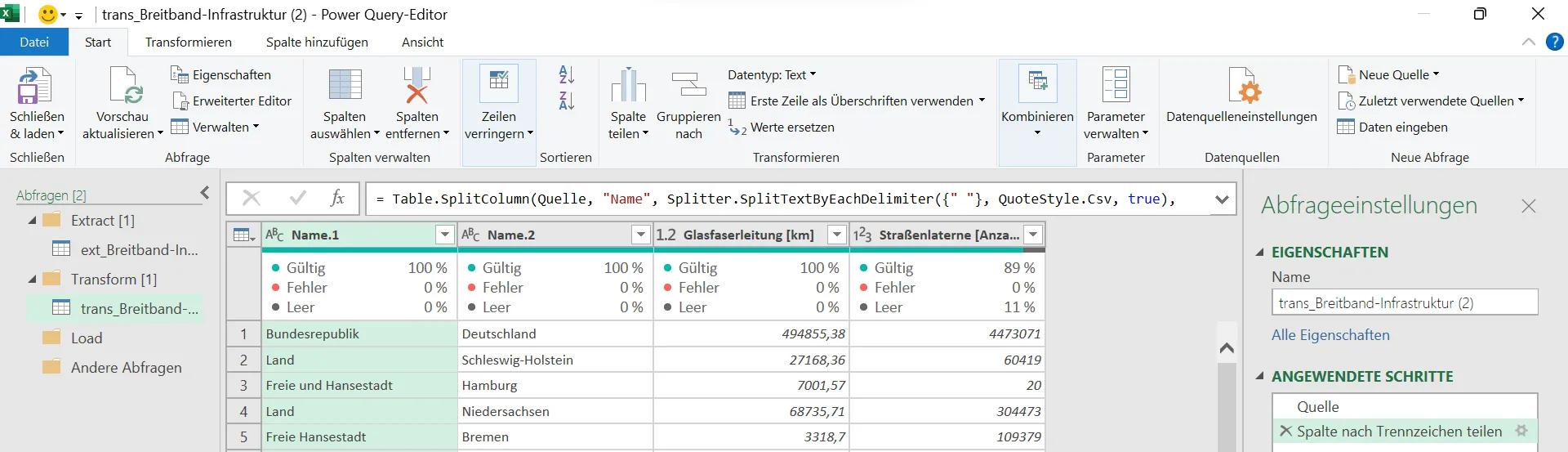1568x452 pixels.
Task: Open the Erweiterter Editor
Action: (x=231, y=101)
